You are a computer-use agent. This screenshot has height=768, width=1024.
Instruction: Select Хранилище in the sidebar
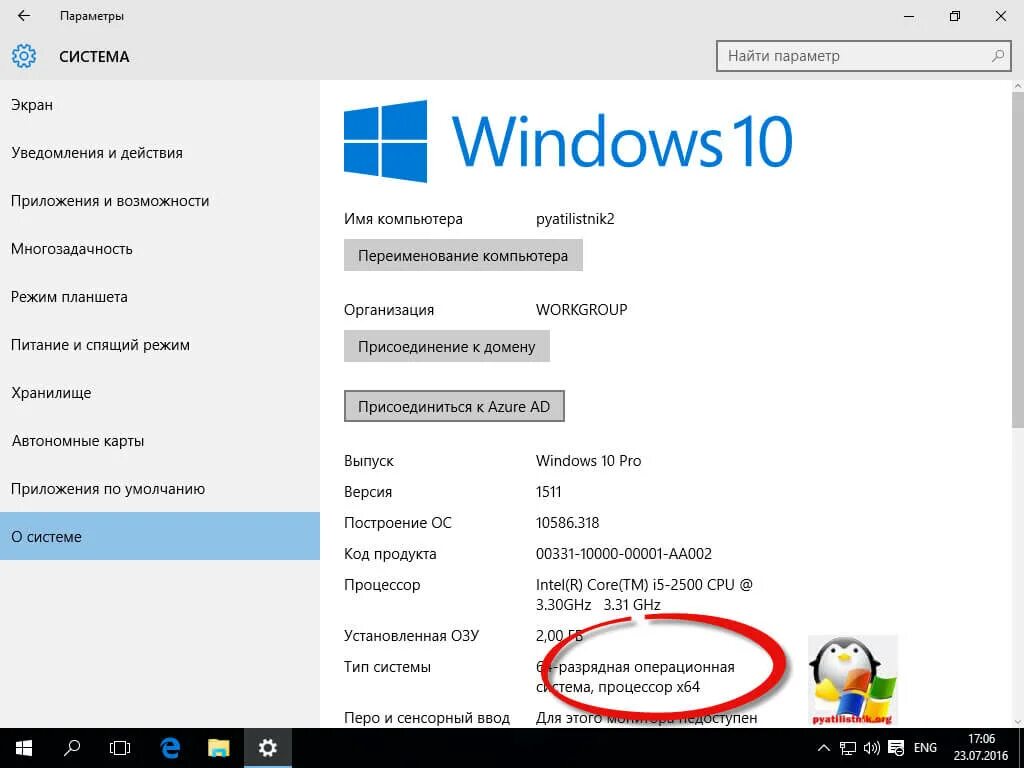coord(160,392)
